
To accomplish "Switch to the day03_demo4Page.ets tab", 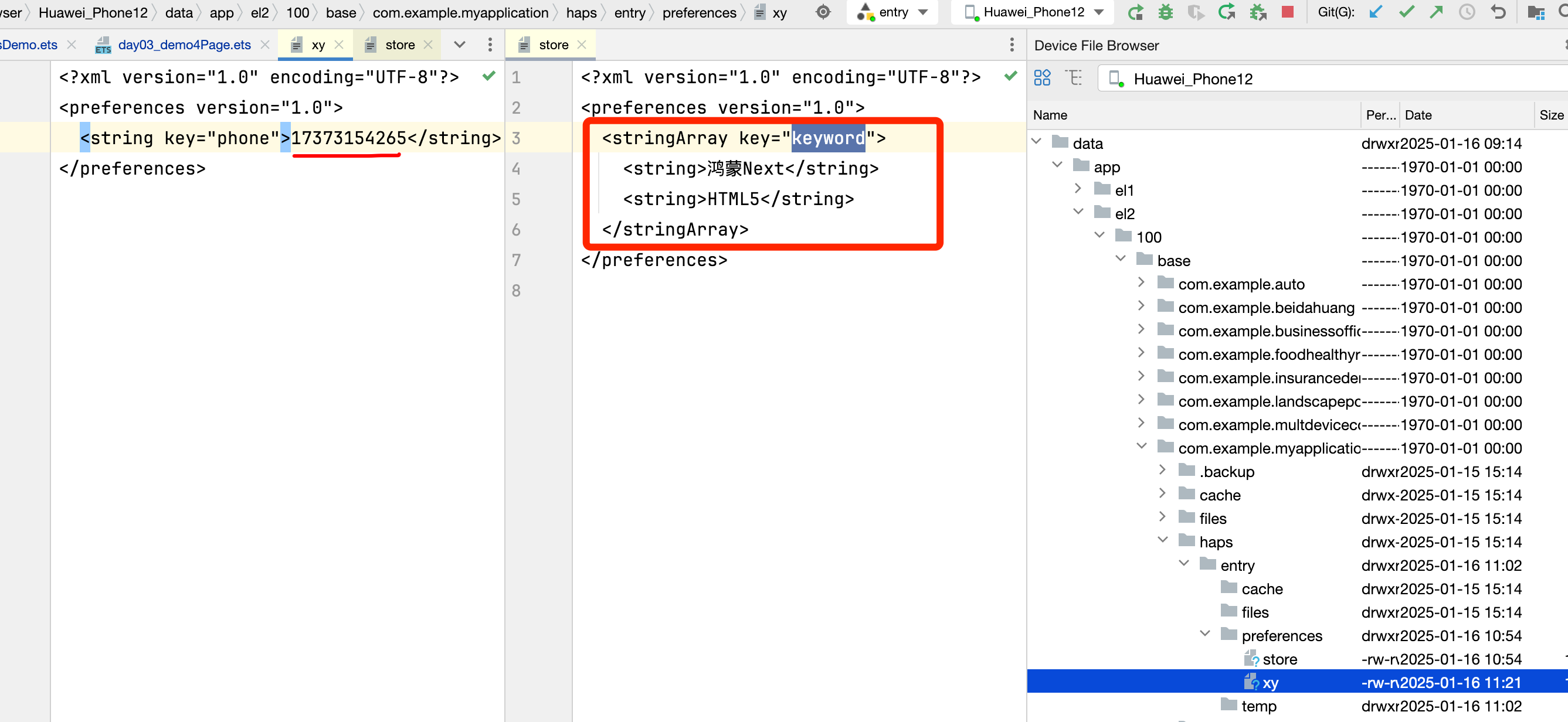I will [x=184, y=45].
